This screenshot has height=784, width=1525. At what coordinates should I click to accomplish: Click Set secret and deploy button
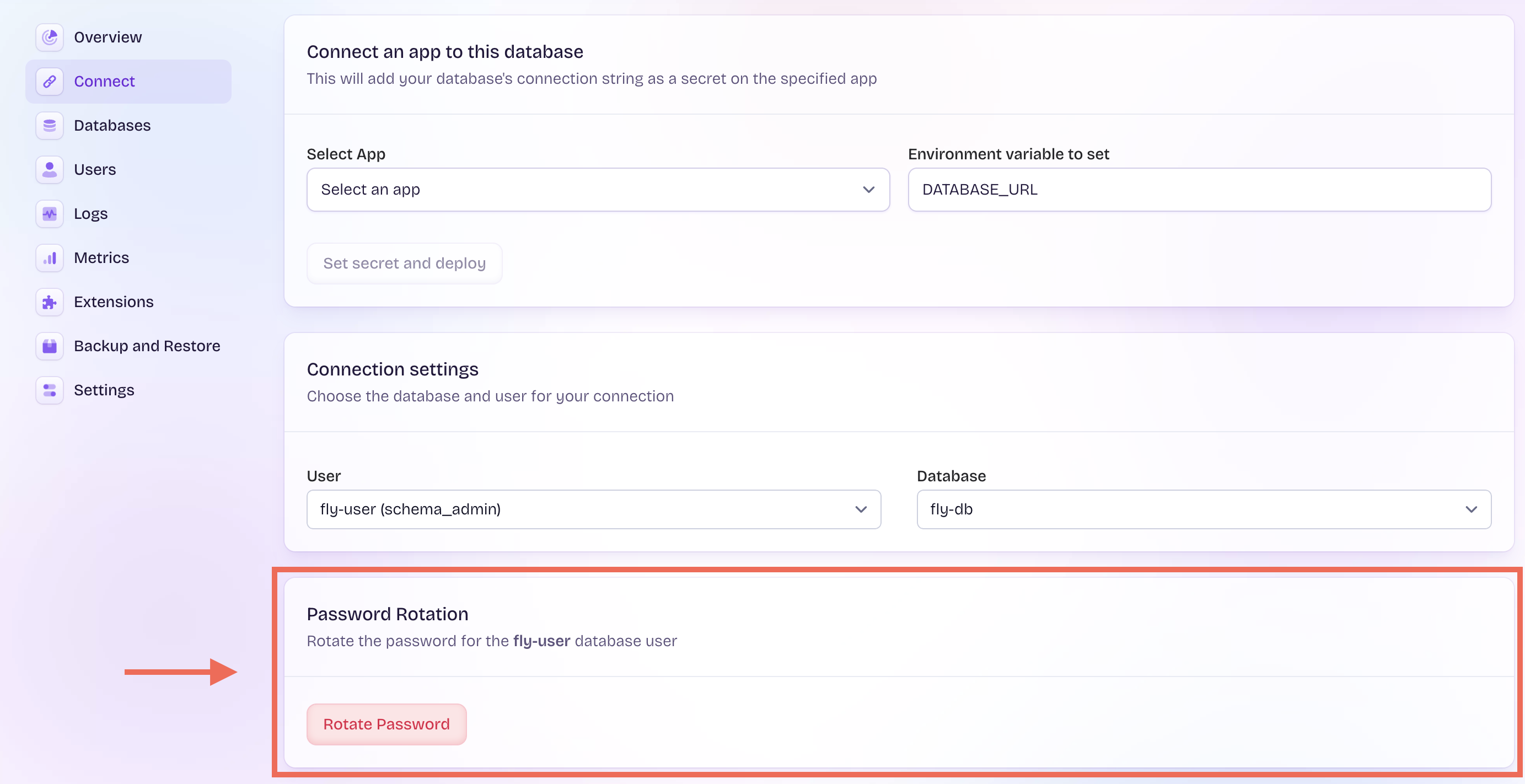click(x=404, y=263)
